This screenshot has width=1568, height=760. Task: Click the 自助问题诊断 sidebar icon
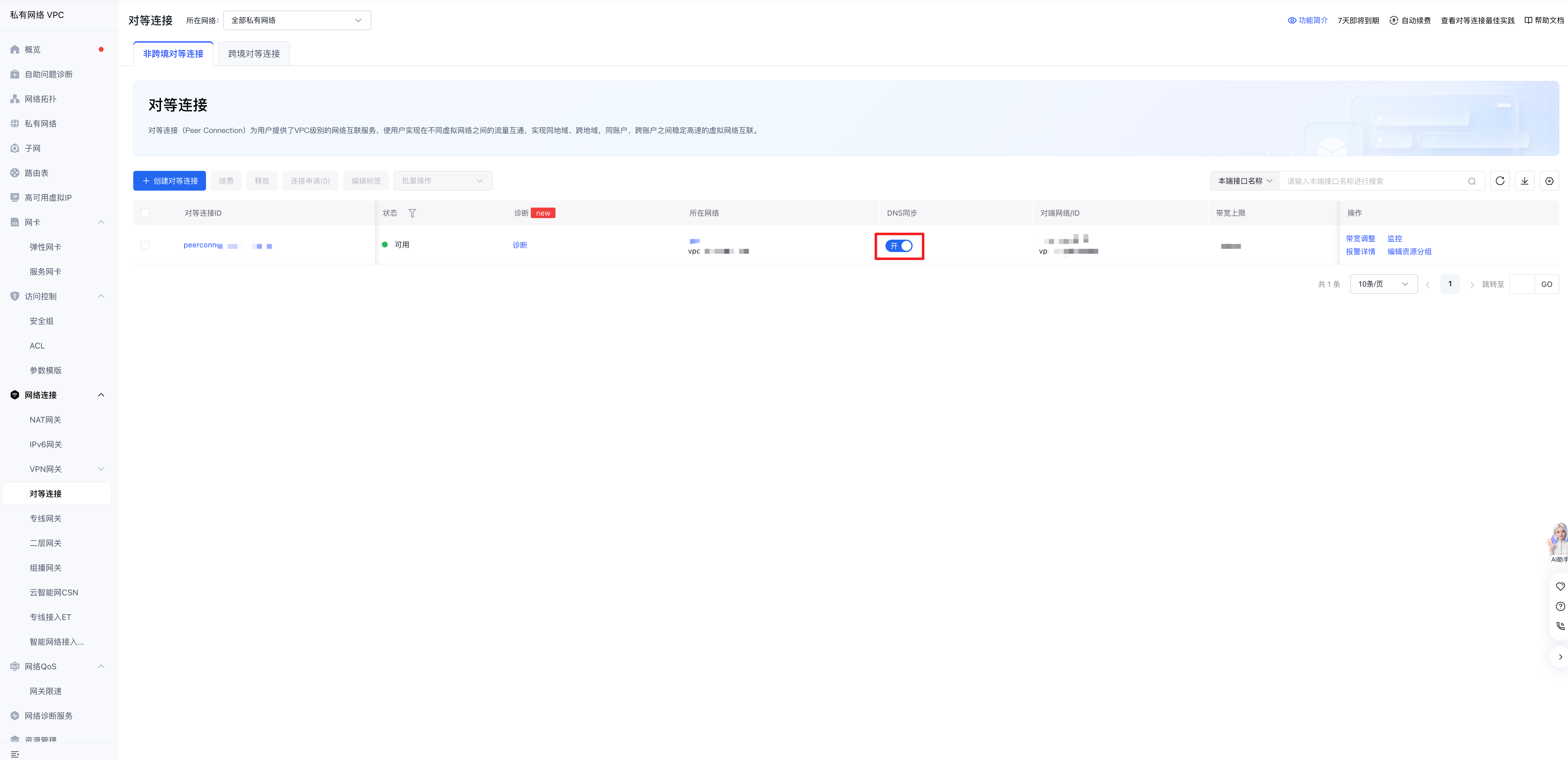[14, 74]
